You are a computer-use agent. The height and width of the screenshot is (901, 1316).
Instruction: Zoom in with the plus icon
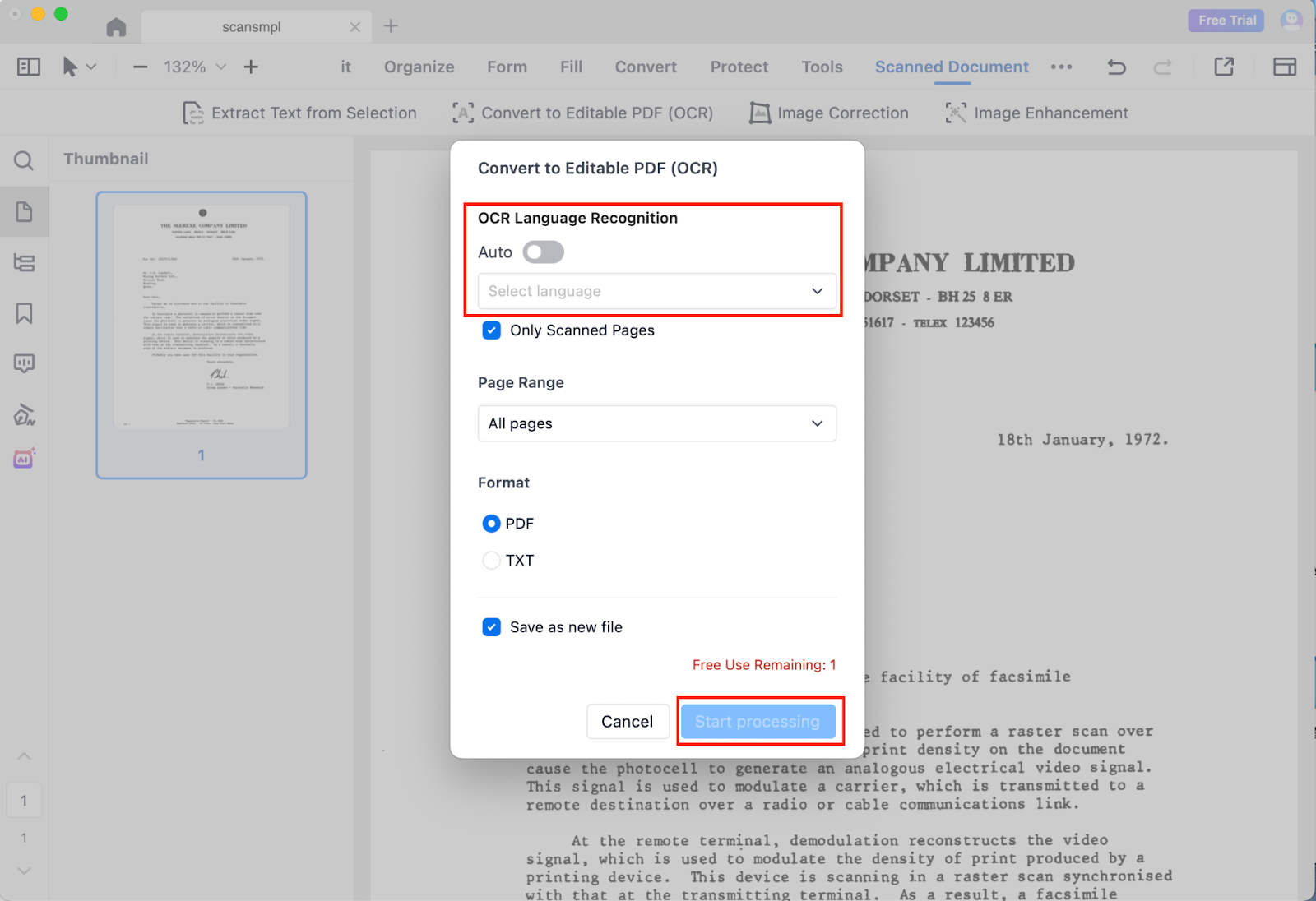coord(251,67)
